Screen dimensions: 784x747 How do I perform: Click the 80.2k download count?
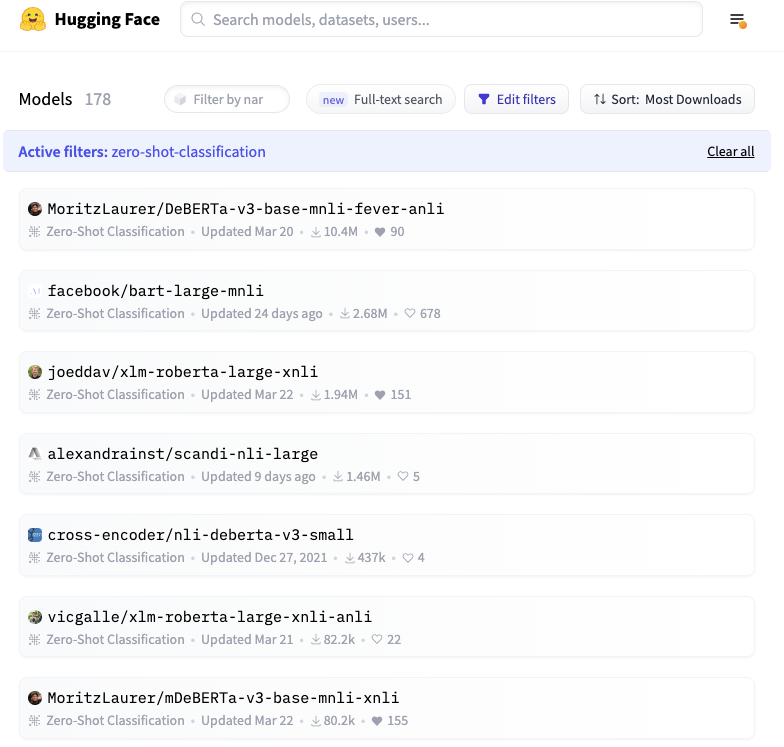(340, 721)
